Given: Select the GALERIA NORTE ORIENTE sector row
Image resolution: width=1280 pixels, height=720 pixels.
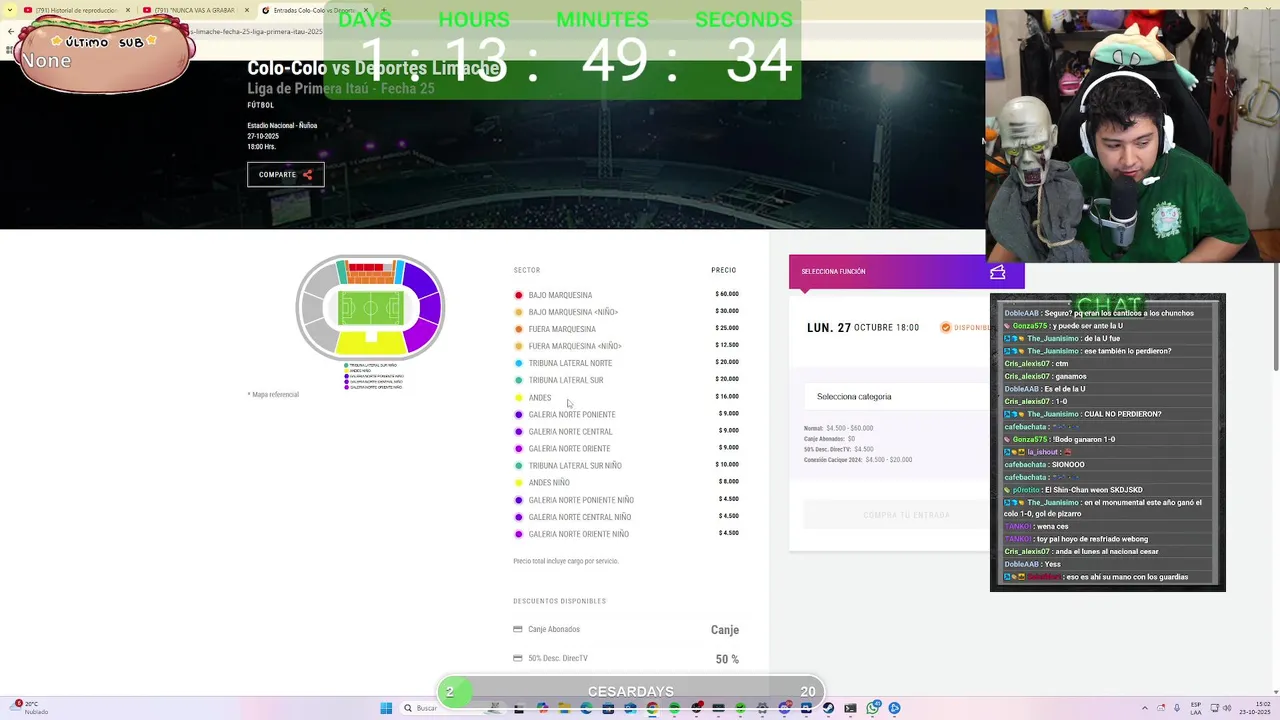Looking at the screenshot, I should coord(626,449).
